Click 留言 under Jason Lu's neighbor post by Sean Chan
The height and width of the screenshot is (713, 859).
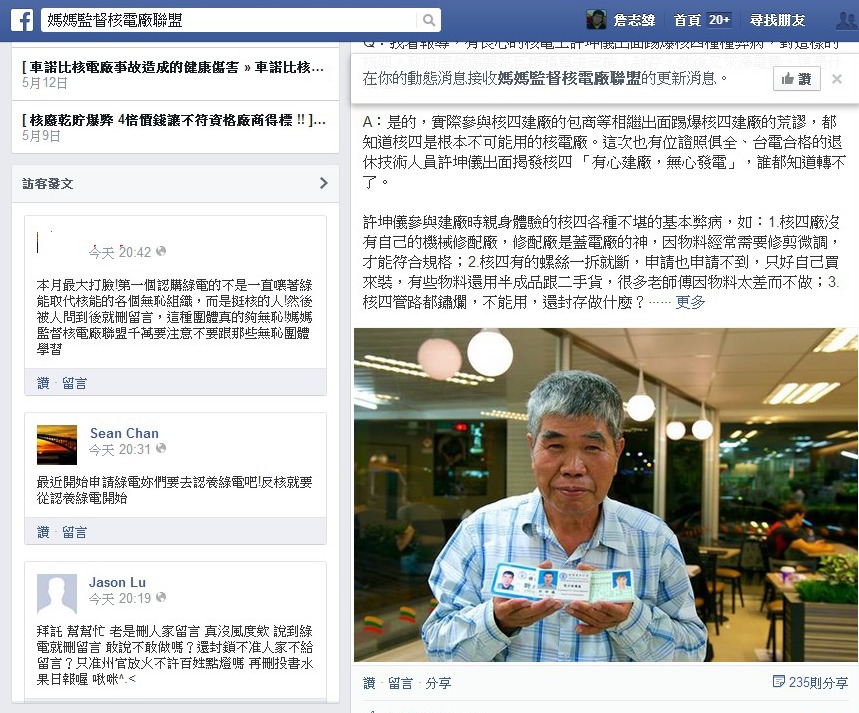(x=74, y=532)
